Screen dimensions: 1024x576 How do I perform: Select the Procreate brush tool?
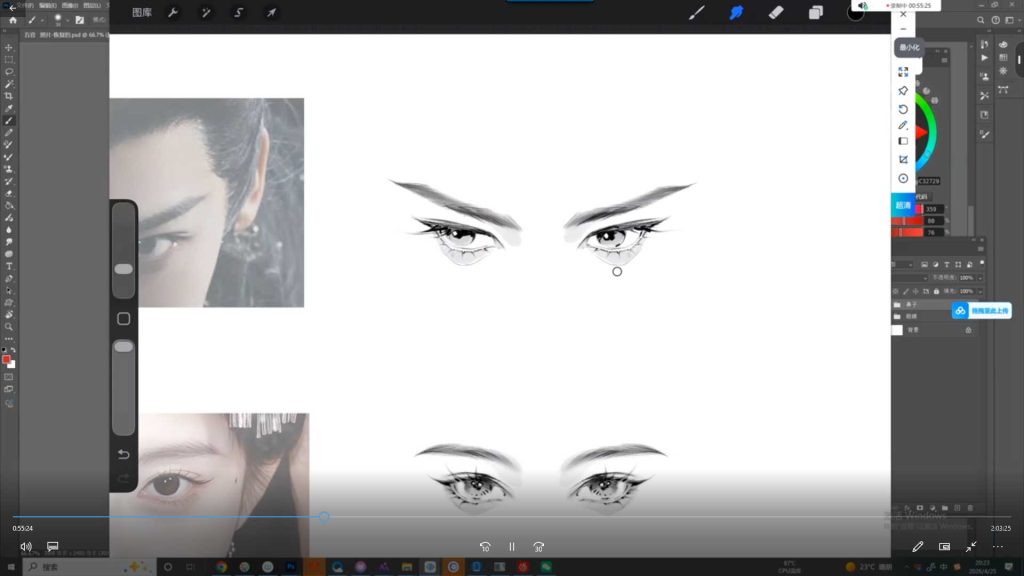[x=696, y=12]
